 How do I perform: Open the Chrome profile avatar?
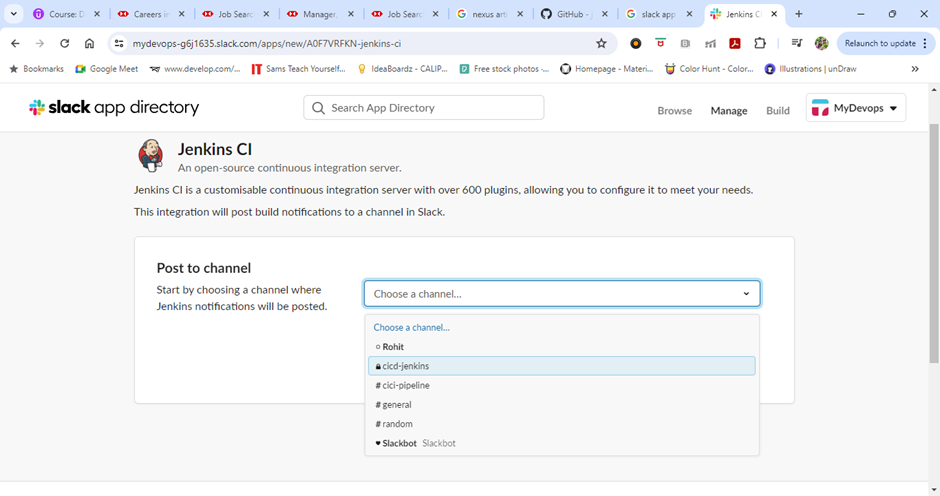(x=822, y=44)
